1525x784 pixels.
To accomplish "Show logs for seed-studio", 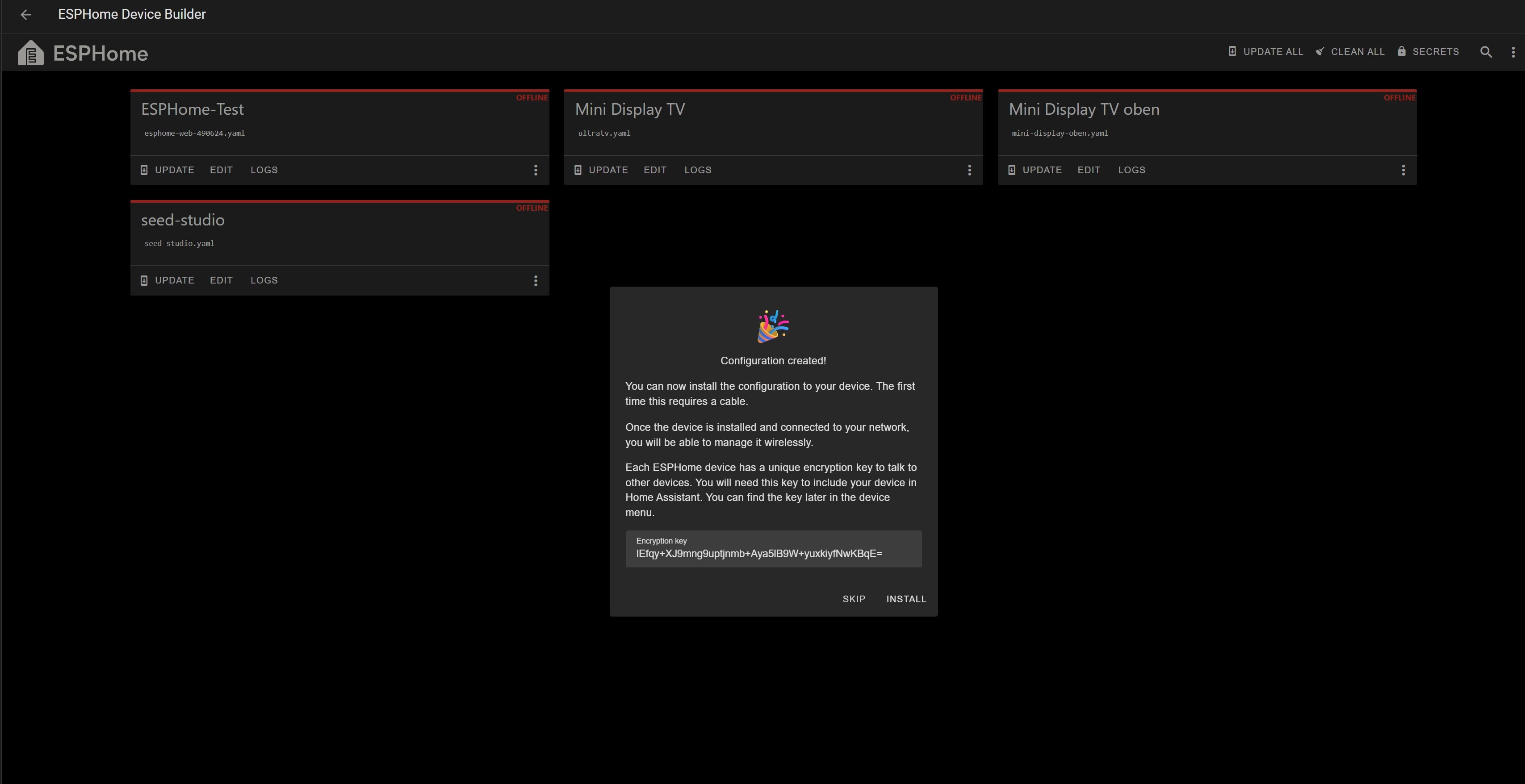I will click(x=264, y=280).
